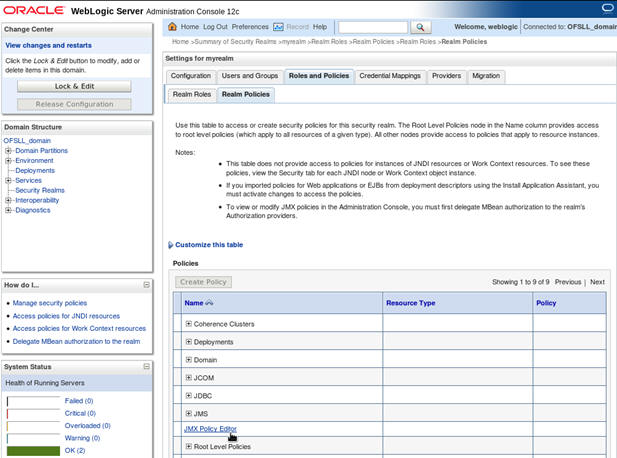This screenshot has height=458, width=617.
Task: Expand Coherence Clusters policy row
Action: pos(188,323)
